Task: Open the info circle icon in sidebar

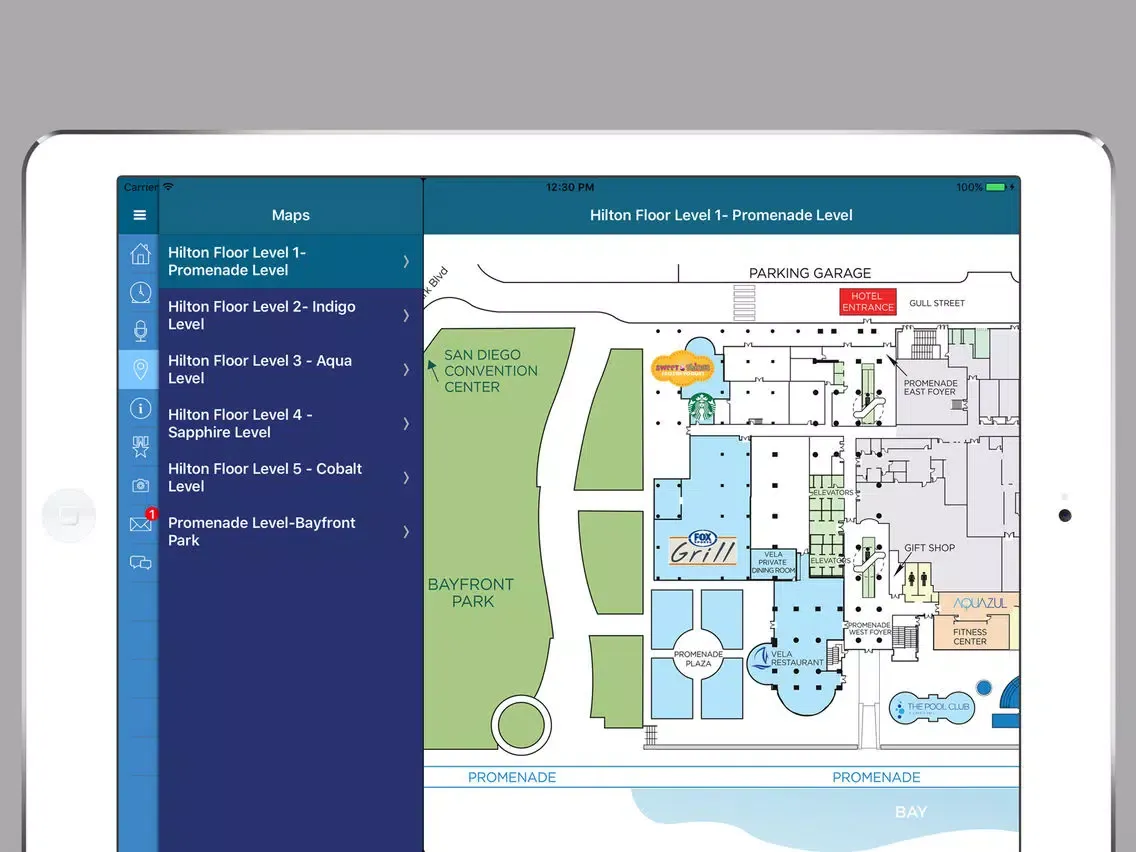Action: [x=141, y=408]
